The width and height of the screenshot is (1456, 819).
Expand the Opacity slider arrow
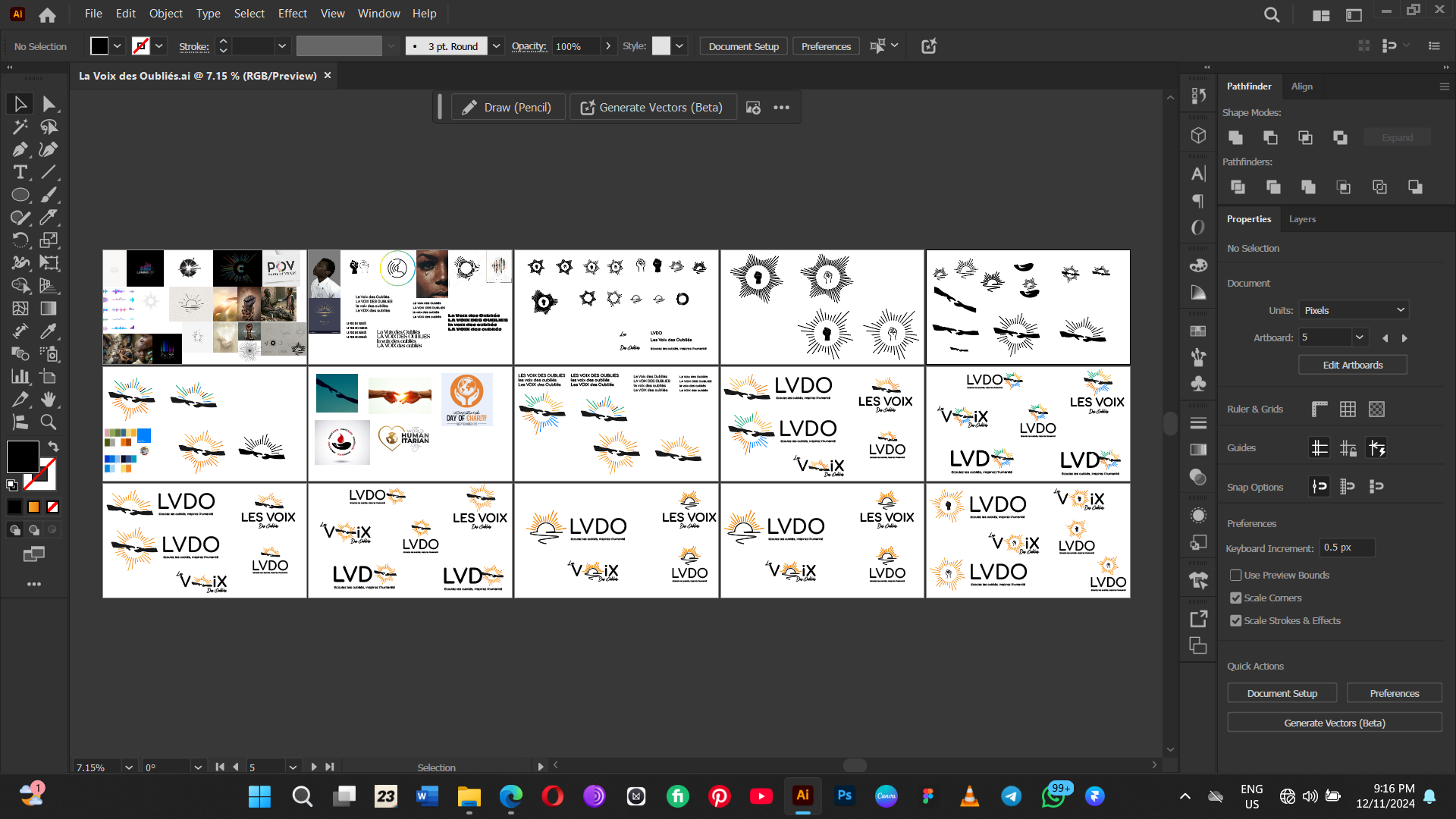coord(608,46)
